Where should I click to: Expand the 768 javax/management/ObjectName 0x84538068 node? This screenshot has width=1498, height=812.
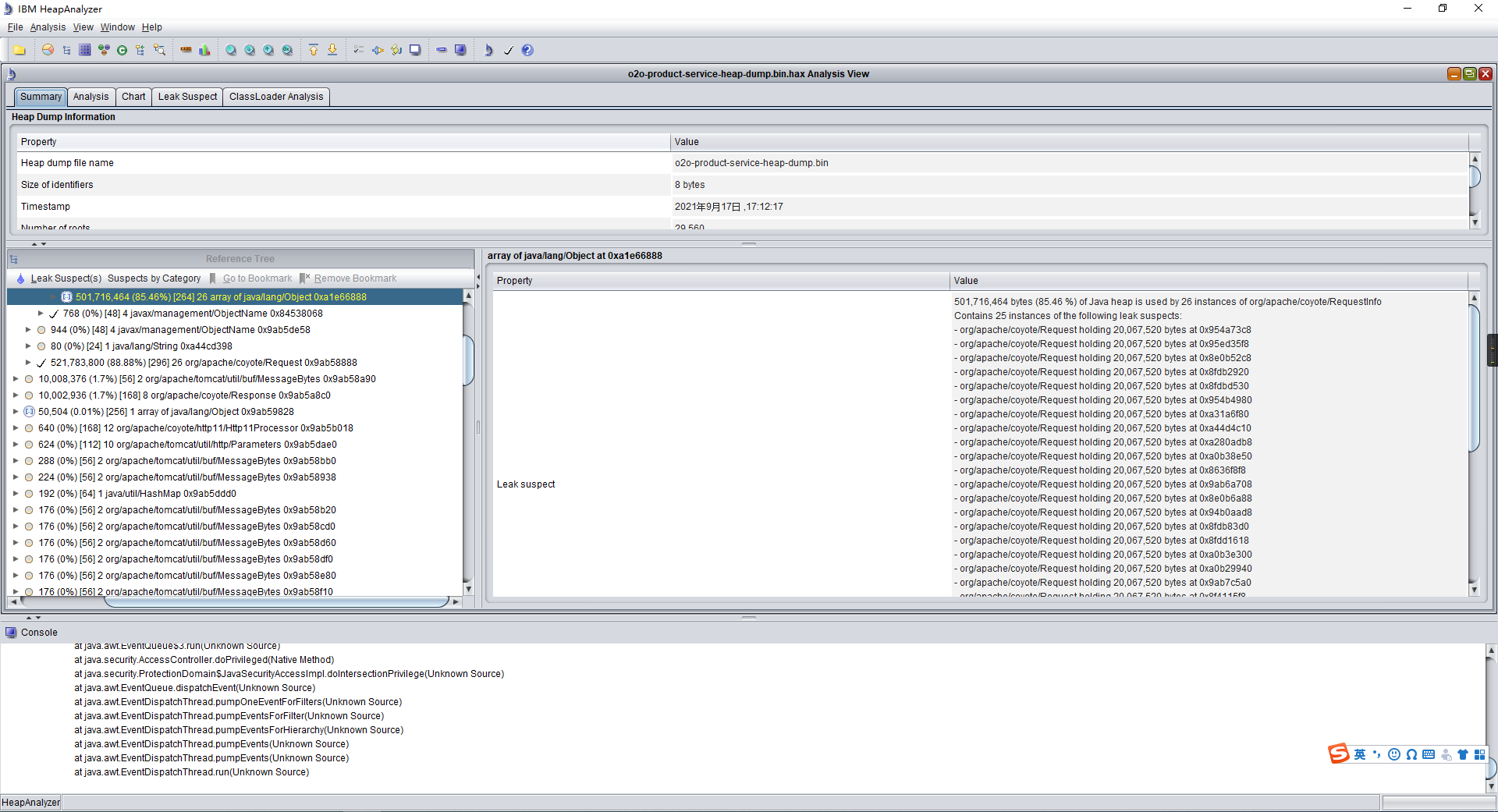pos(41,314)
